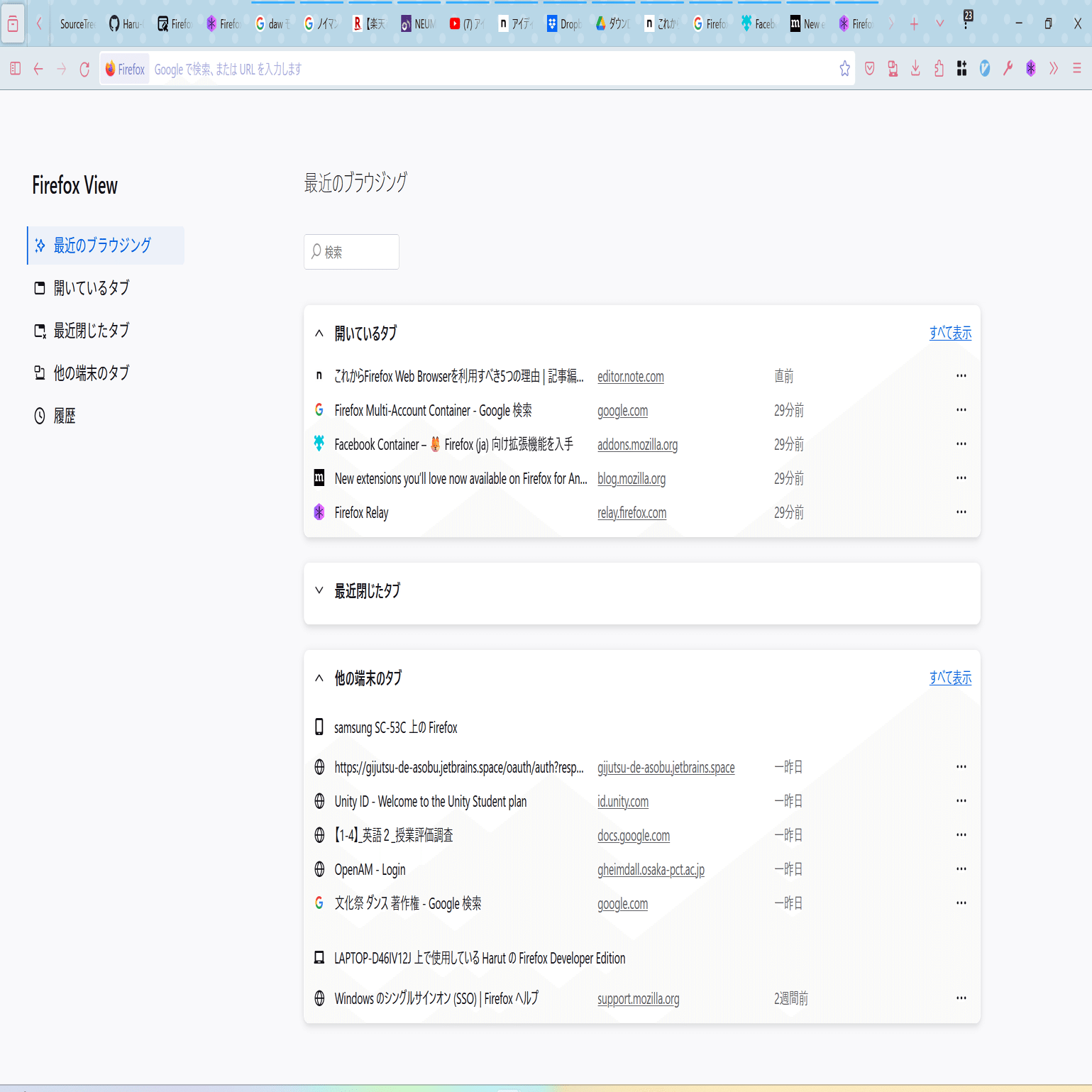The image size is (1092, 1092).
Task: Switch to the NEUM tab
Action: tap(418, 24)
